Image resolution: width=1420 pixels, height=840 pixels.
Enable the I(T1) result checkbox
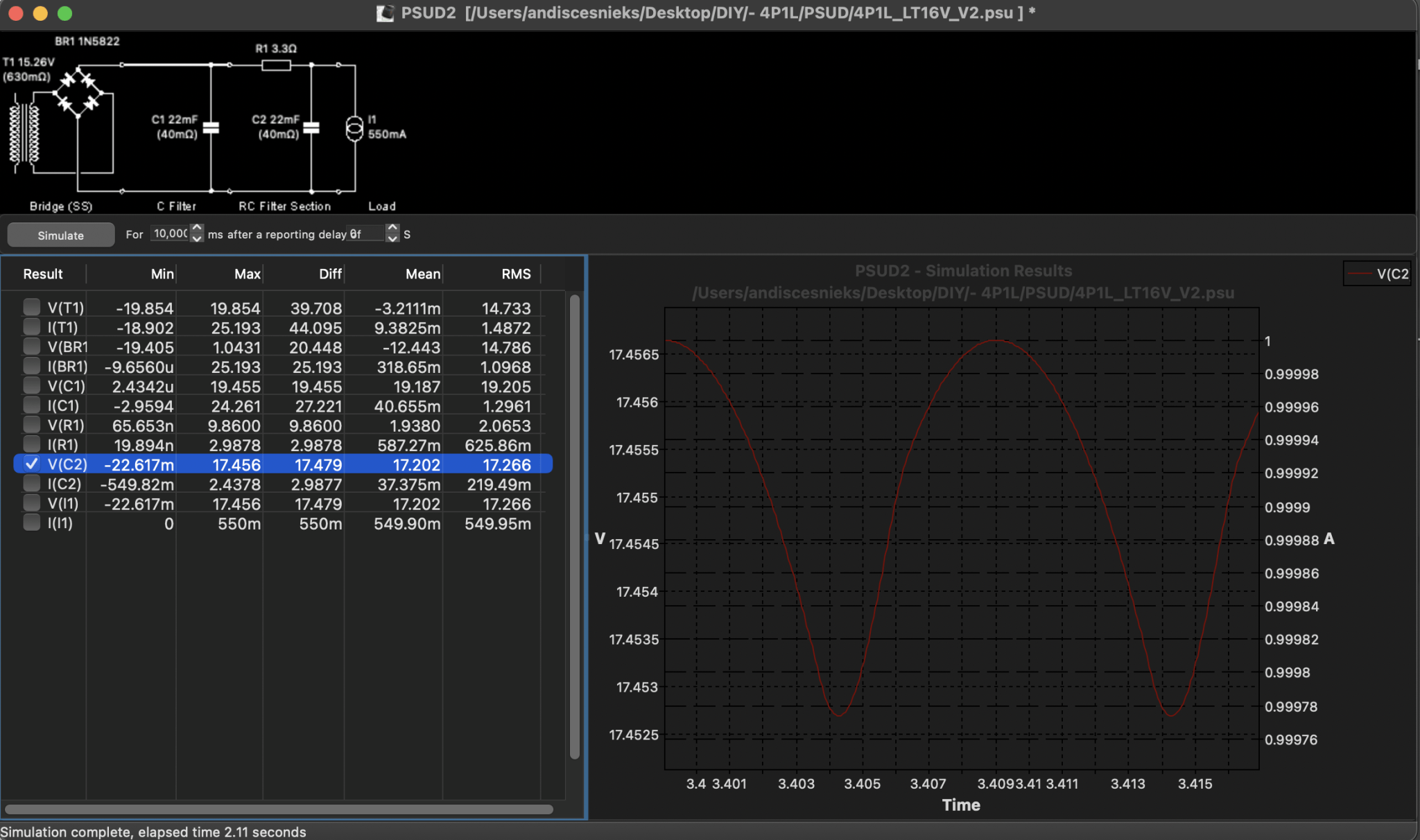[31, 326]
